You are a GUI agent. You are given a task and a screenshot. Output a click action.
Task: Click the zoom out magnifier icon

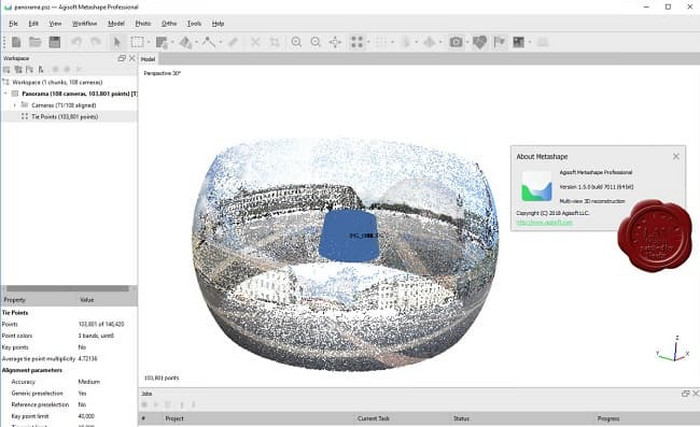click(316, 42)
